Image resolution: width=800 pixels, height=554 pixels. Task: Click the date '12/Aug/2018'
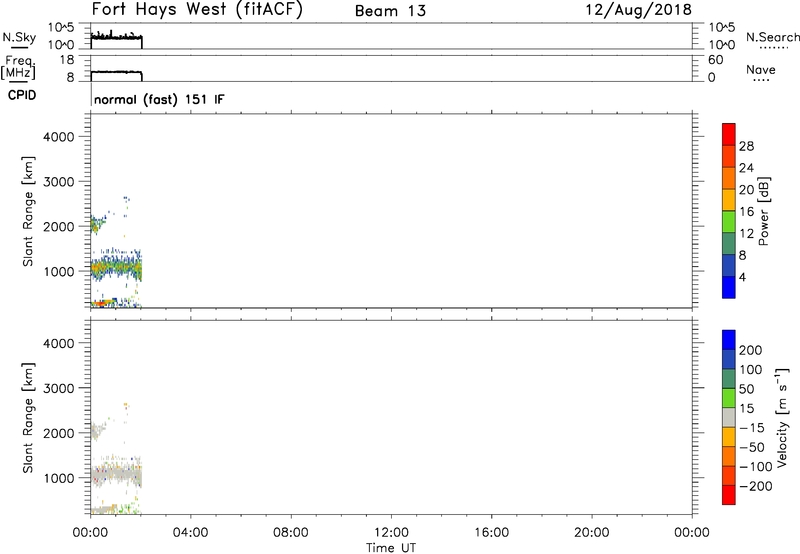[x=638, y=10]
